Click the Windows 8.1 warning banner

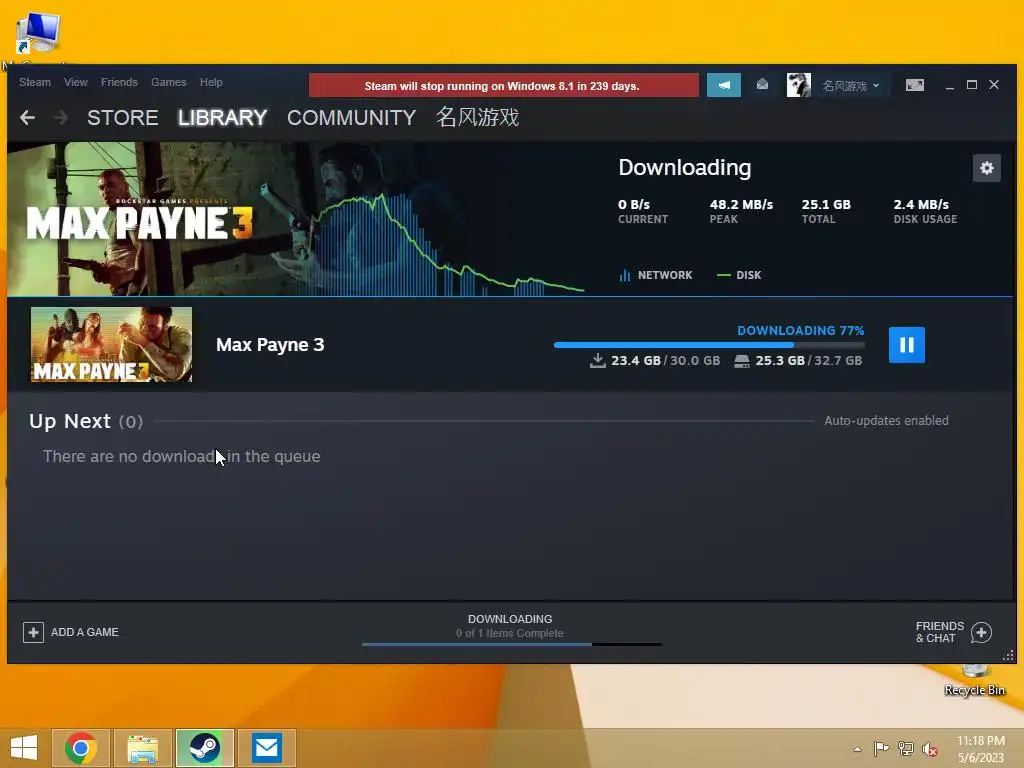coord(504,86)
